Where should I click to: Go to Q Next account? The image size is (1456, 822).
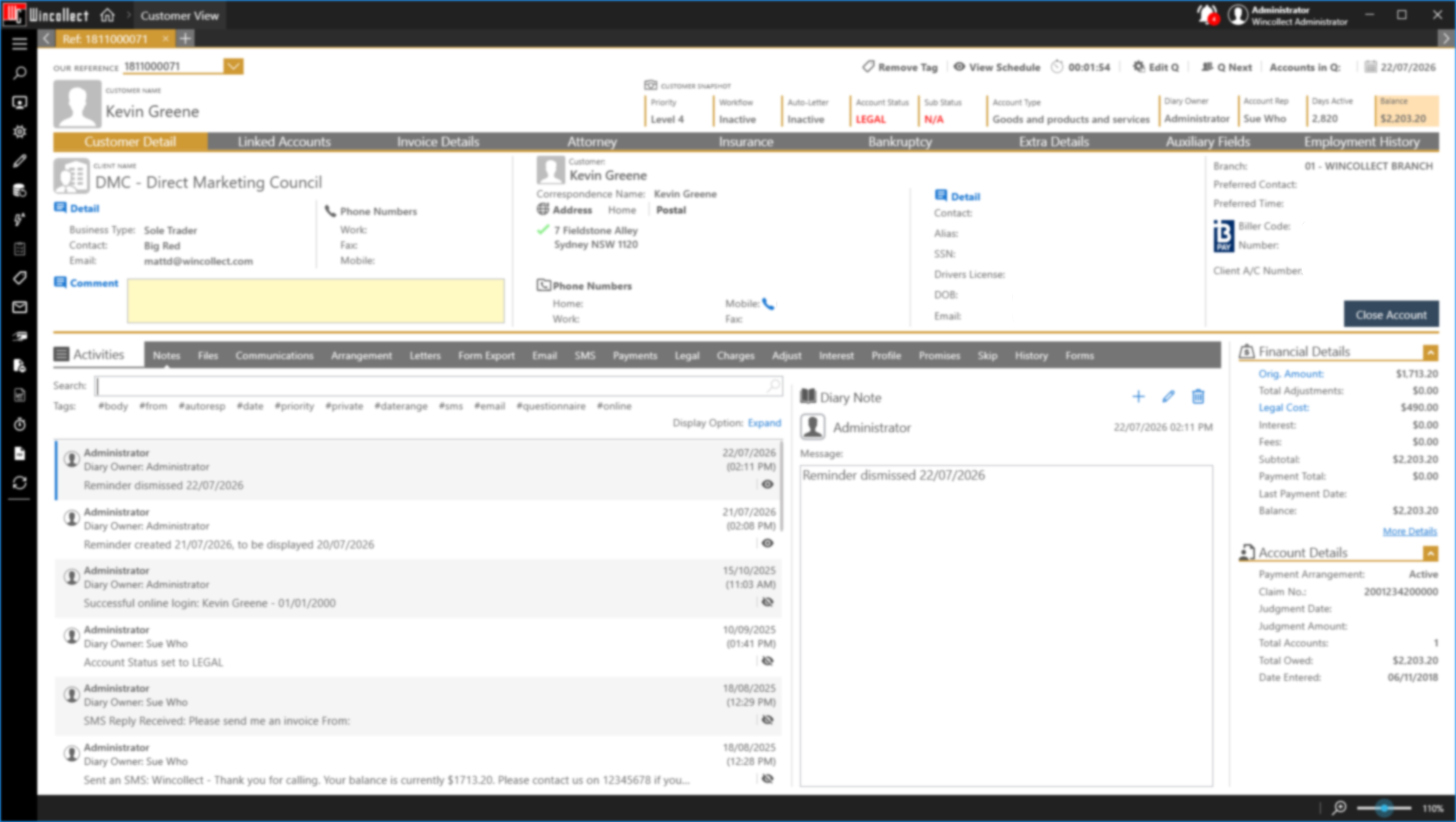point(1226,67)
